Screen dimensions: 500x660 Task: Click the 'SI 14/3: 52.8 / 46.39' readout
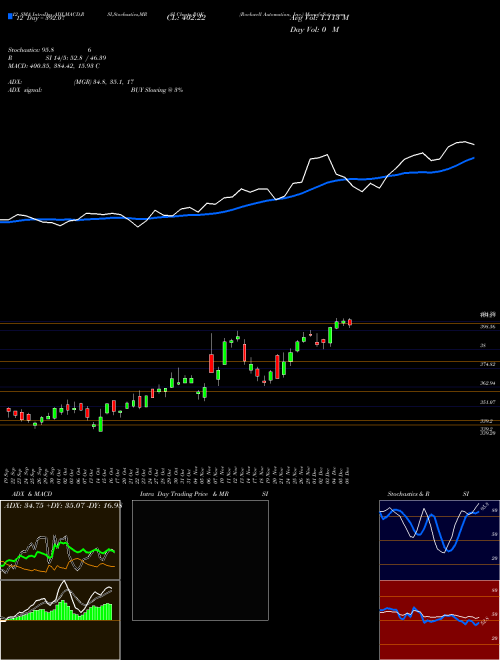(76, 58)
